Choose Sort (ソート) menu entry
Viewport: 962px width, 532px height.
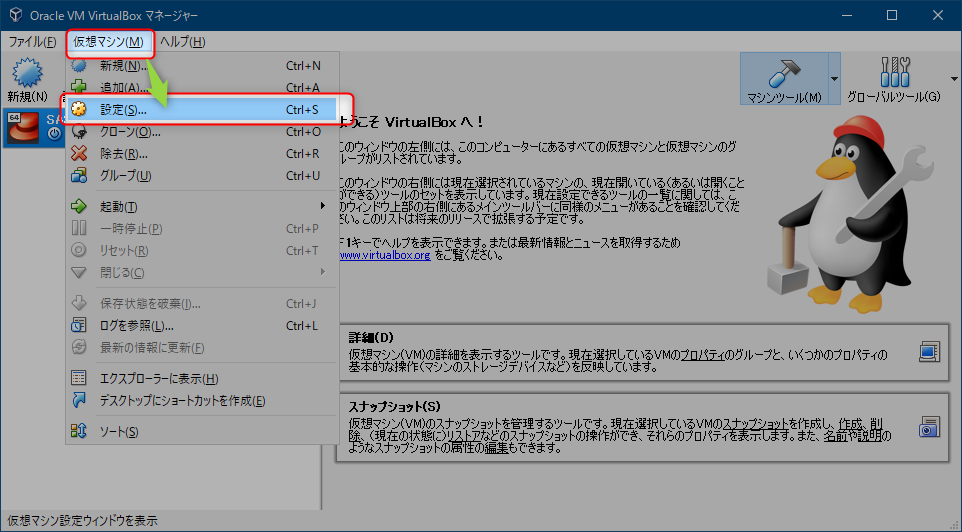202,431
